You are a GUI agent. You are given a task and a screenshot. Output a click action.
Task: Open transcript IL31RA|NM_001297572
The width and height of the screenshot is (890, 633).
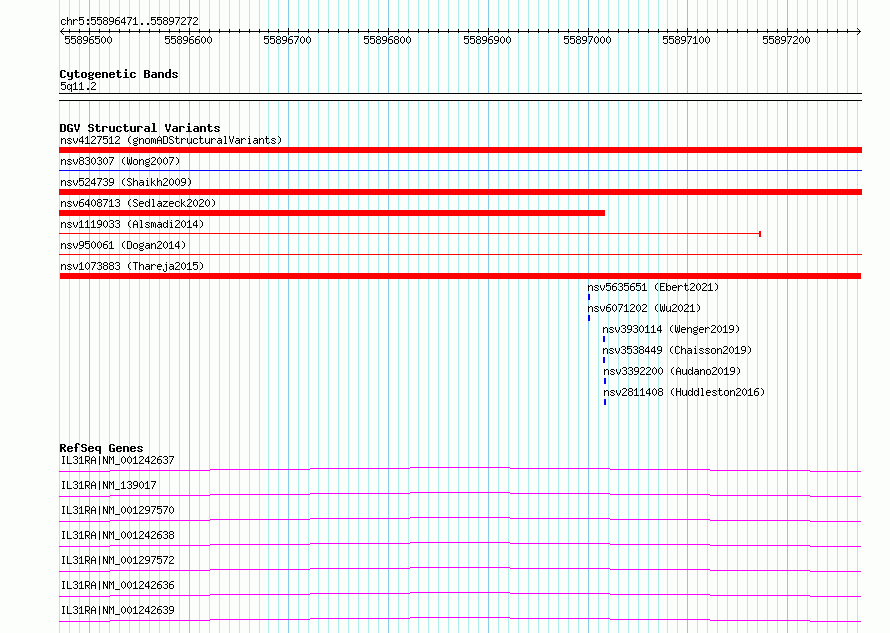pos(117,560)
